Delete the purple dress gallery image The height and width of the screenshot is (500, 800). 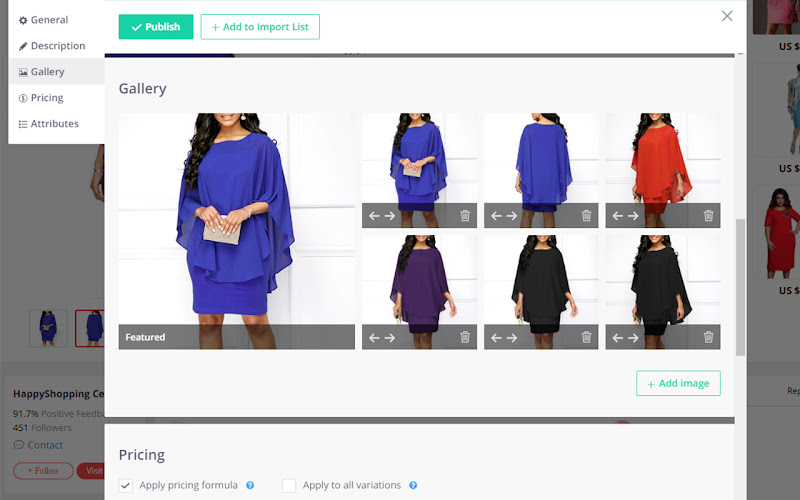[x=465, y=337]
